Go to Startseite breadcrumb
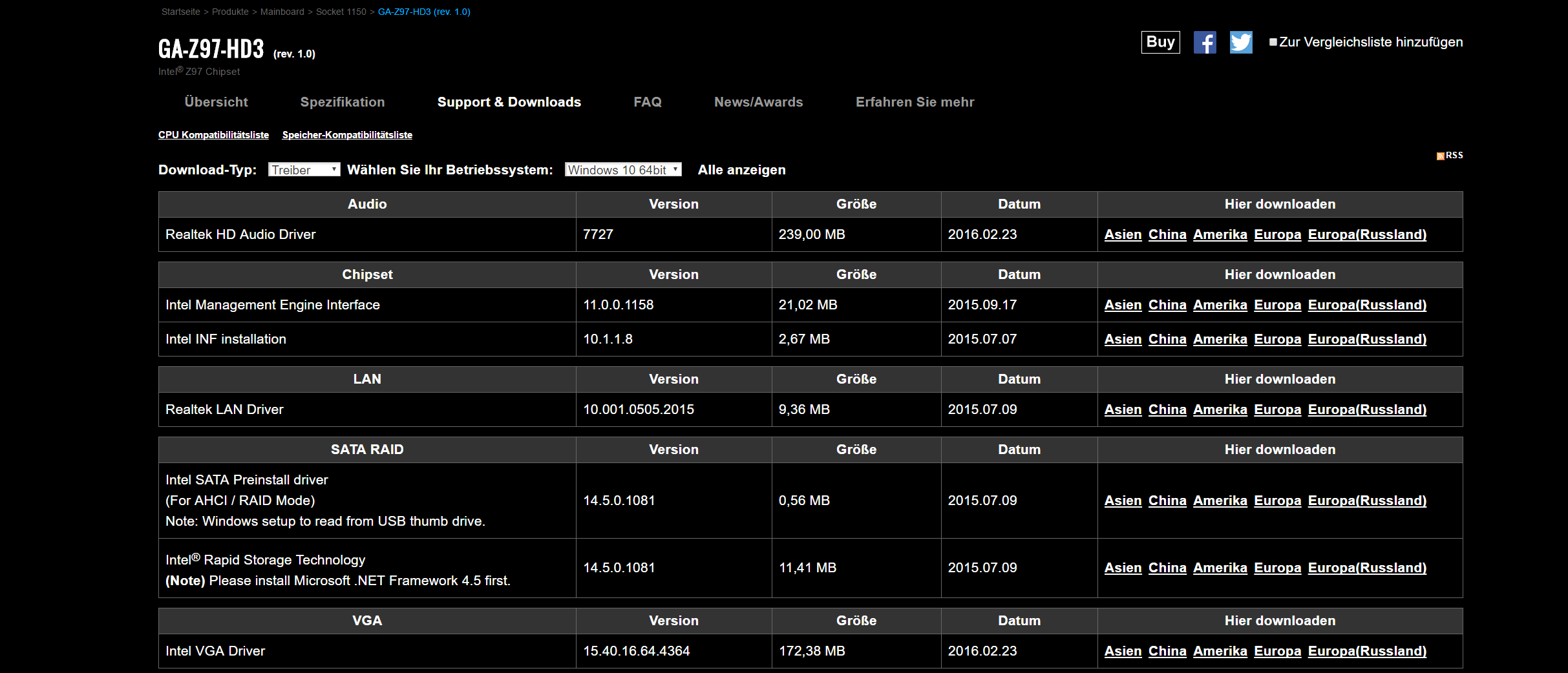 (x=181, y=12)
